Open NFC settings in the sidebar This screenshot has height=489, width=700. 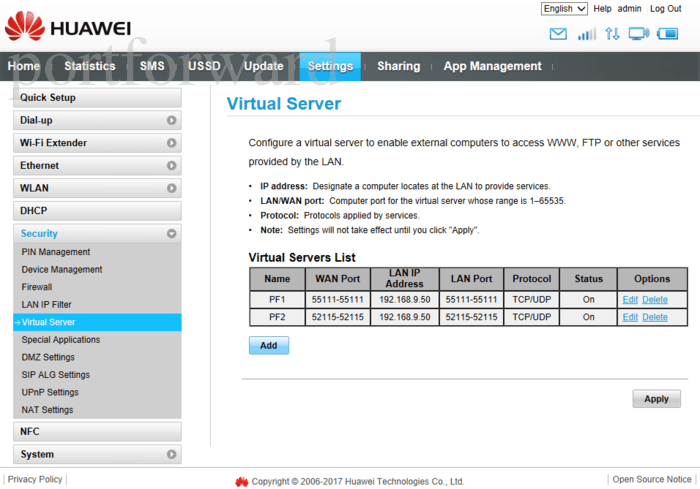coord(97,432)
